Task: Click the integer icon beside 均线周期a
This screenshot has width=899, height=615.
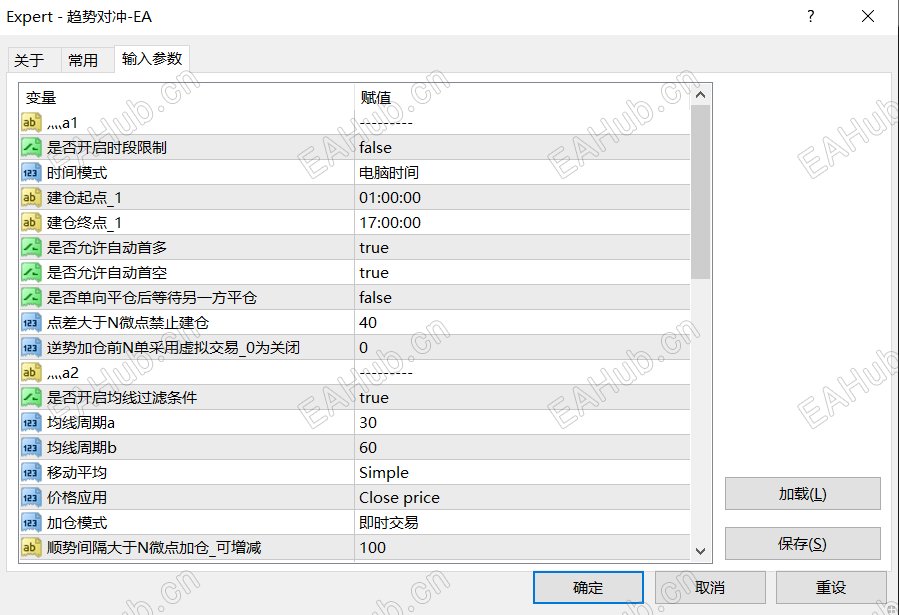Action: coord(31,422)
